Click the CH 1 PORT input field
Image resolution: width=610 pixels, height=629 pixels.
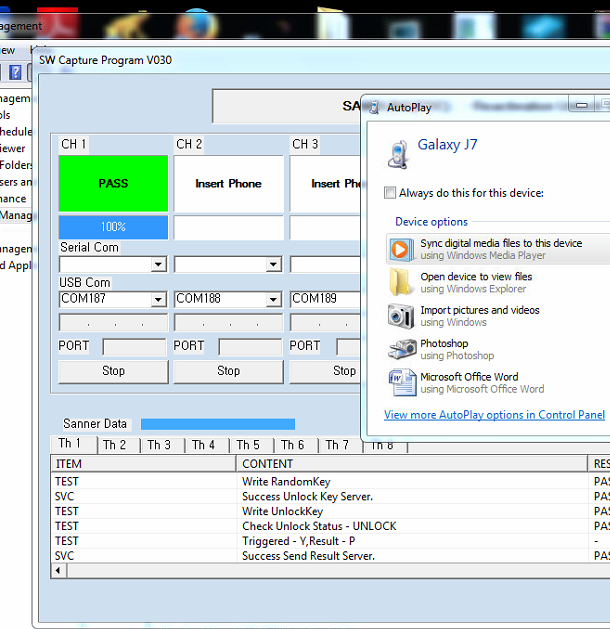click(x=134, y=347)
